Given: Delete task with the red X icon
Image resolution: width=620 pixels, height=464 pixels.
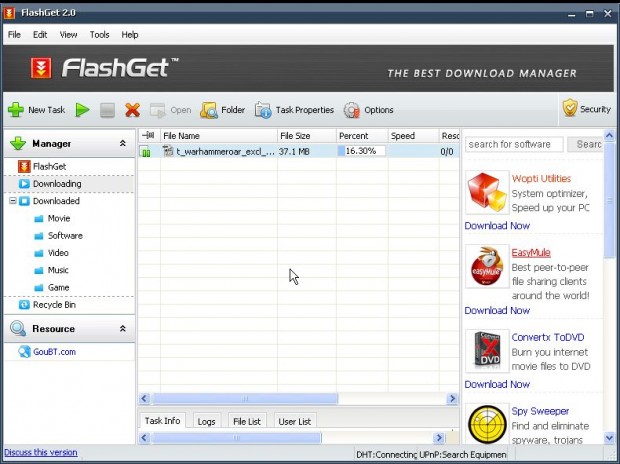Looking at the screenshot, I should (x=132, y=110).
